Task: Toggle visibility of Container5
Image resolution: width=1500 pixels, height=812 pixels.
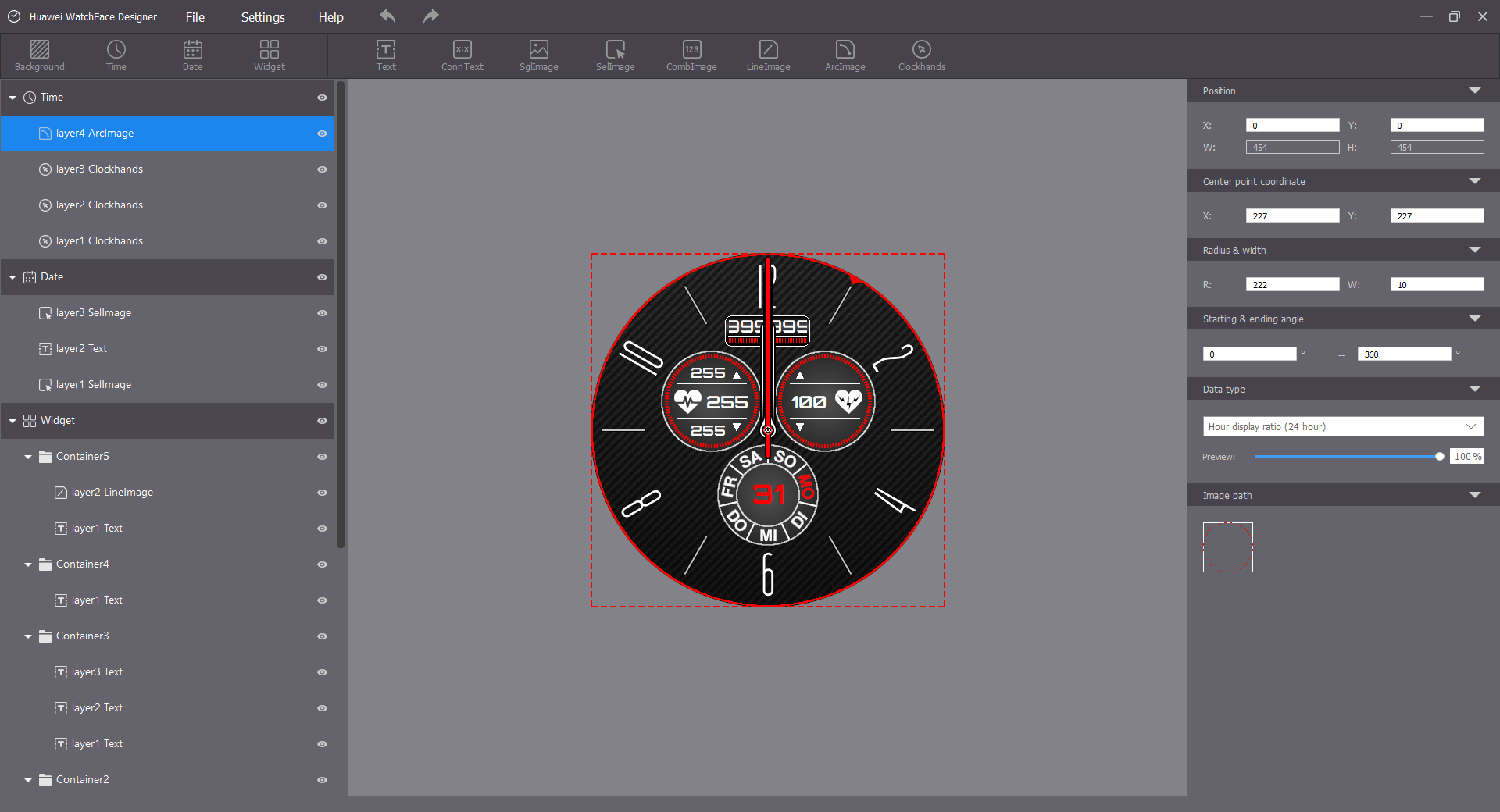Action: (322, 457)
